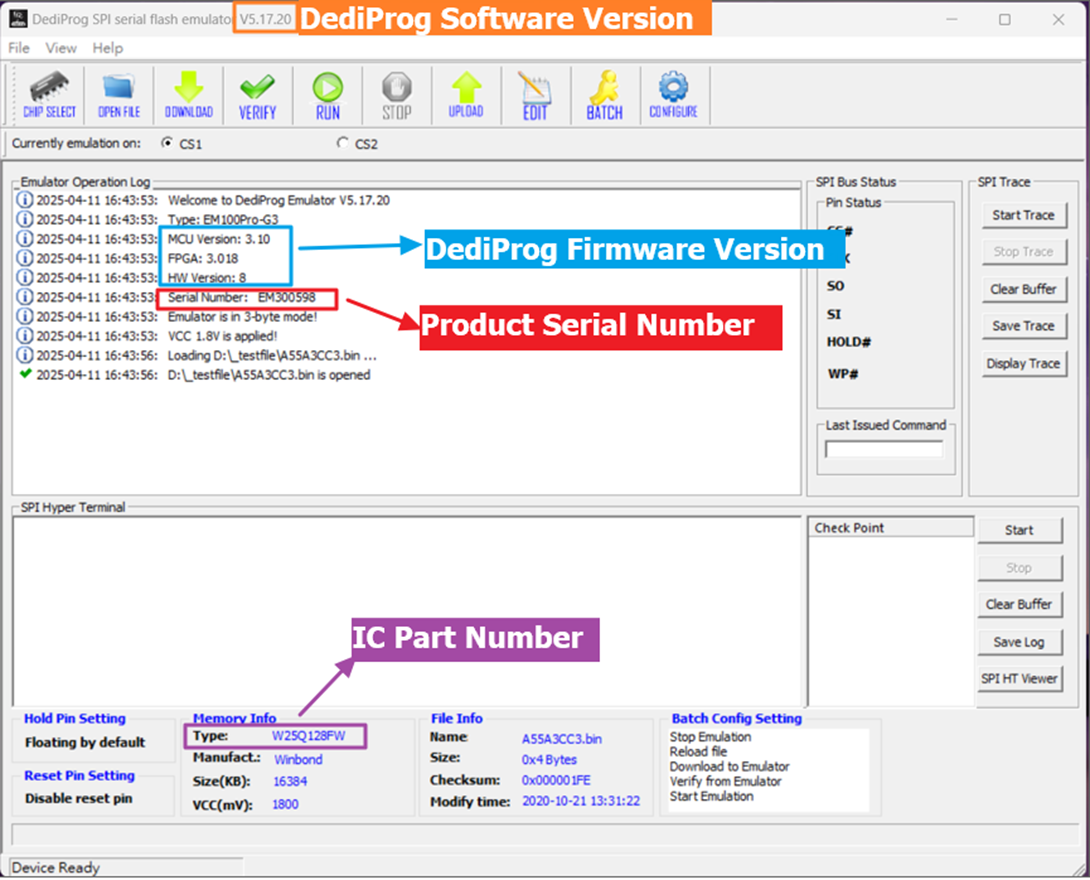
Task: Open the Help menu
Action: (108, 48)
